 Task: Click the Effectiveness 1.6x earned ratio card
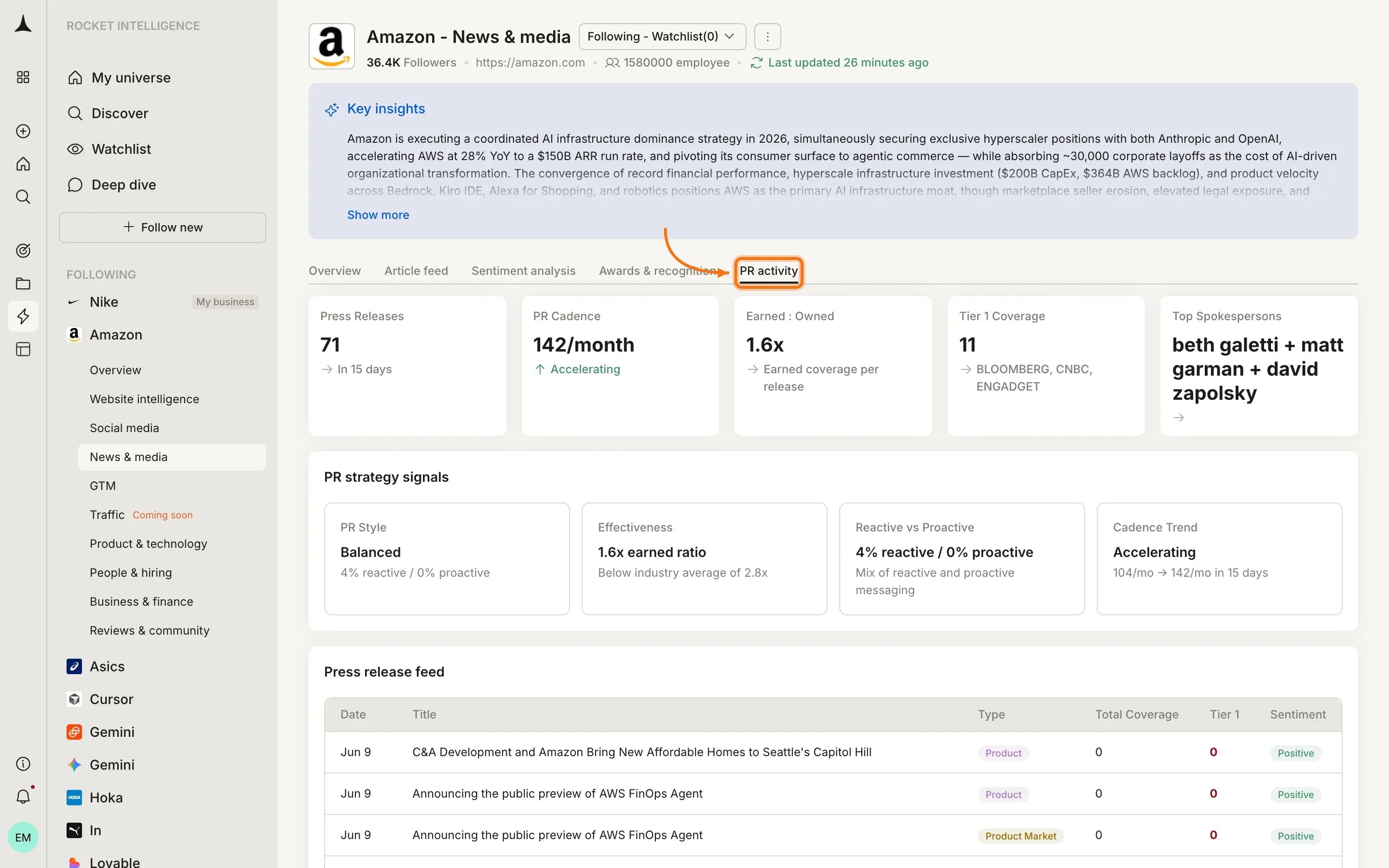[704, 559]
